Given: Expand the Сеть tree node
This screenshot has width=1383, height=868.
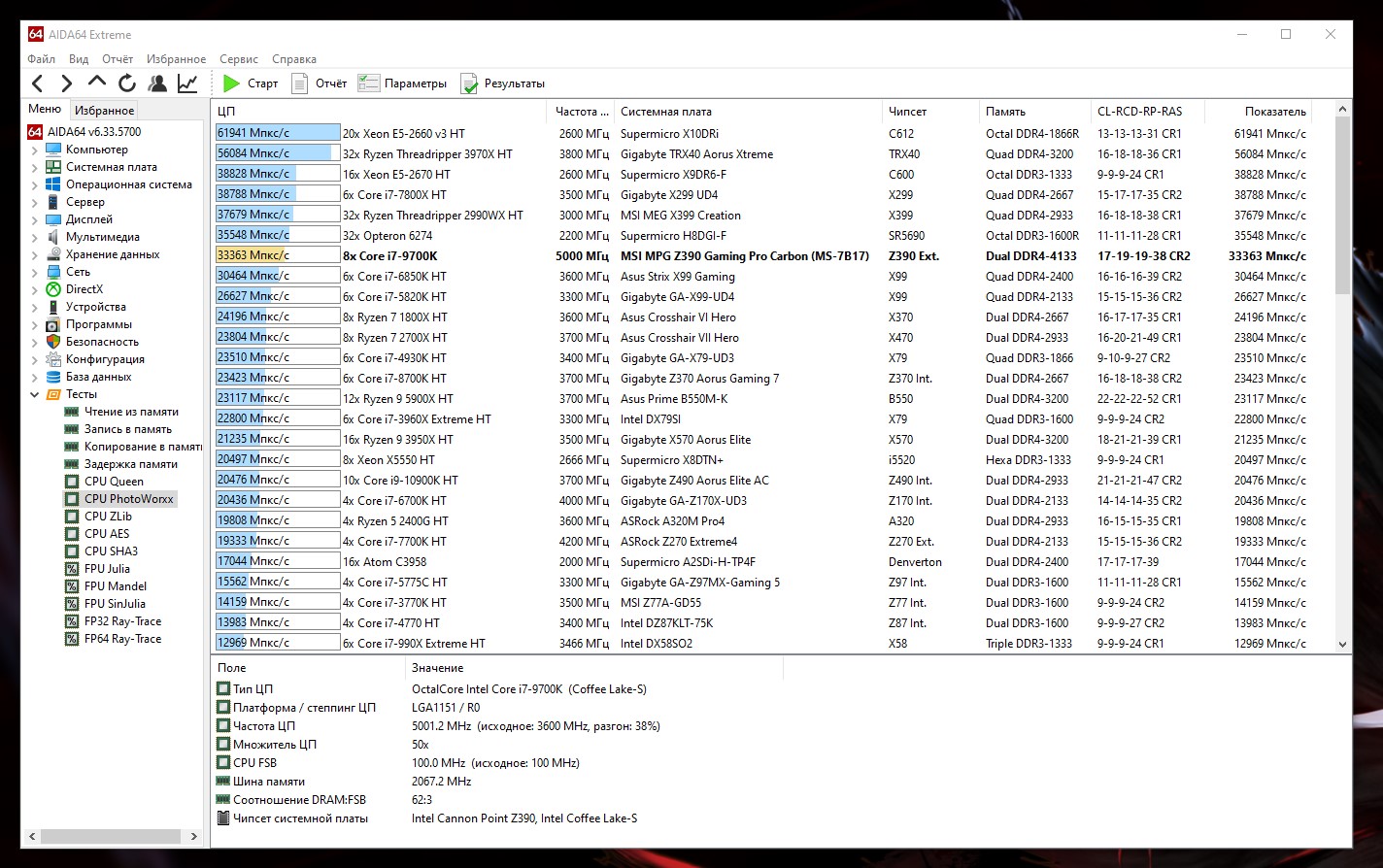Looking at the screenshot, I should [x=35, y=272].
